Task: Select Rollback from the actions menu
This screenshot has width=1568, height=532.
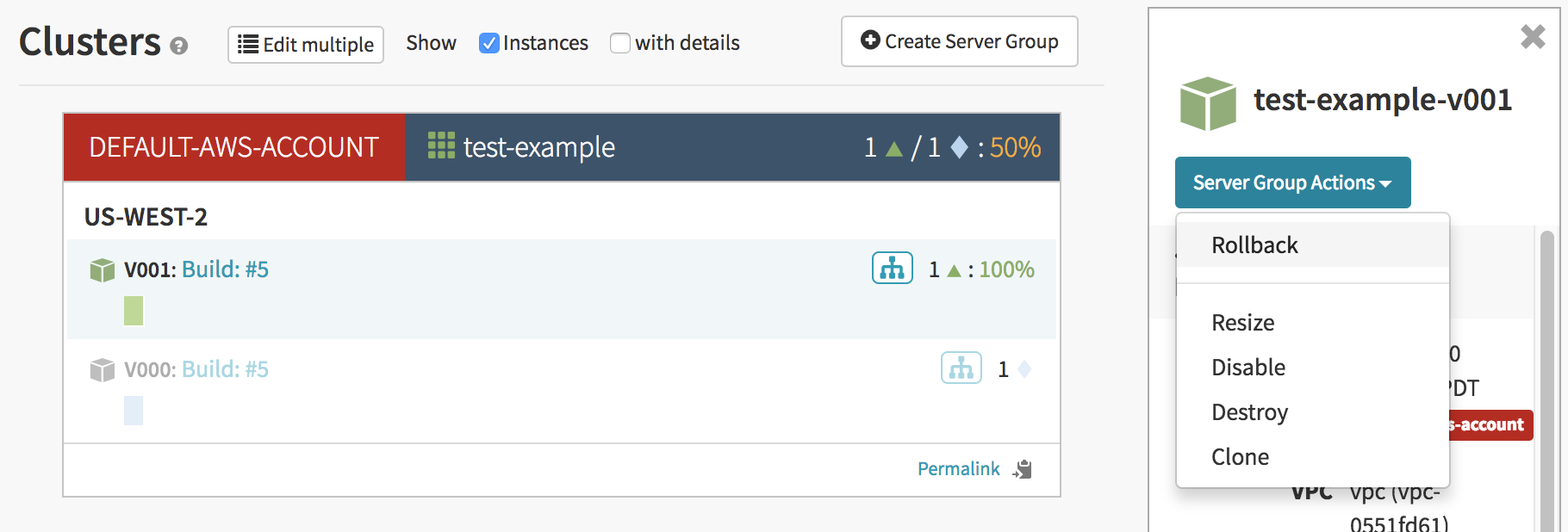Action: pos(1254,245)
